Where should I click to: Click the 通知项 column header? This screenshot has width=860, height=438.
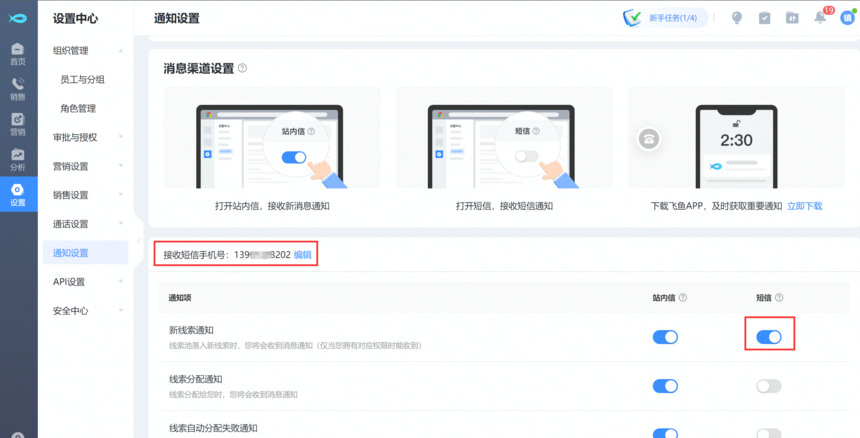click(x=180, y=298)
